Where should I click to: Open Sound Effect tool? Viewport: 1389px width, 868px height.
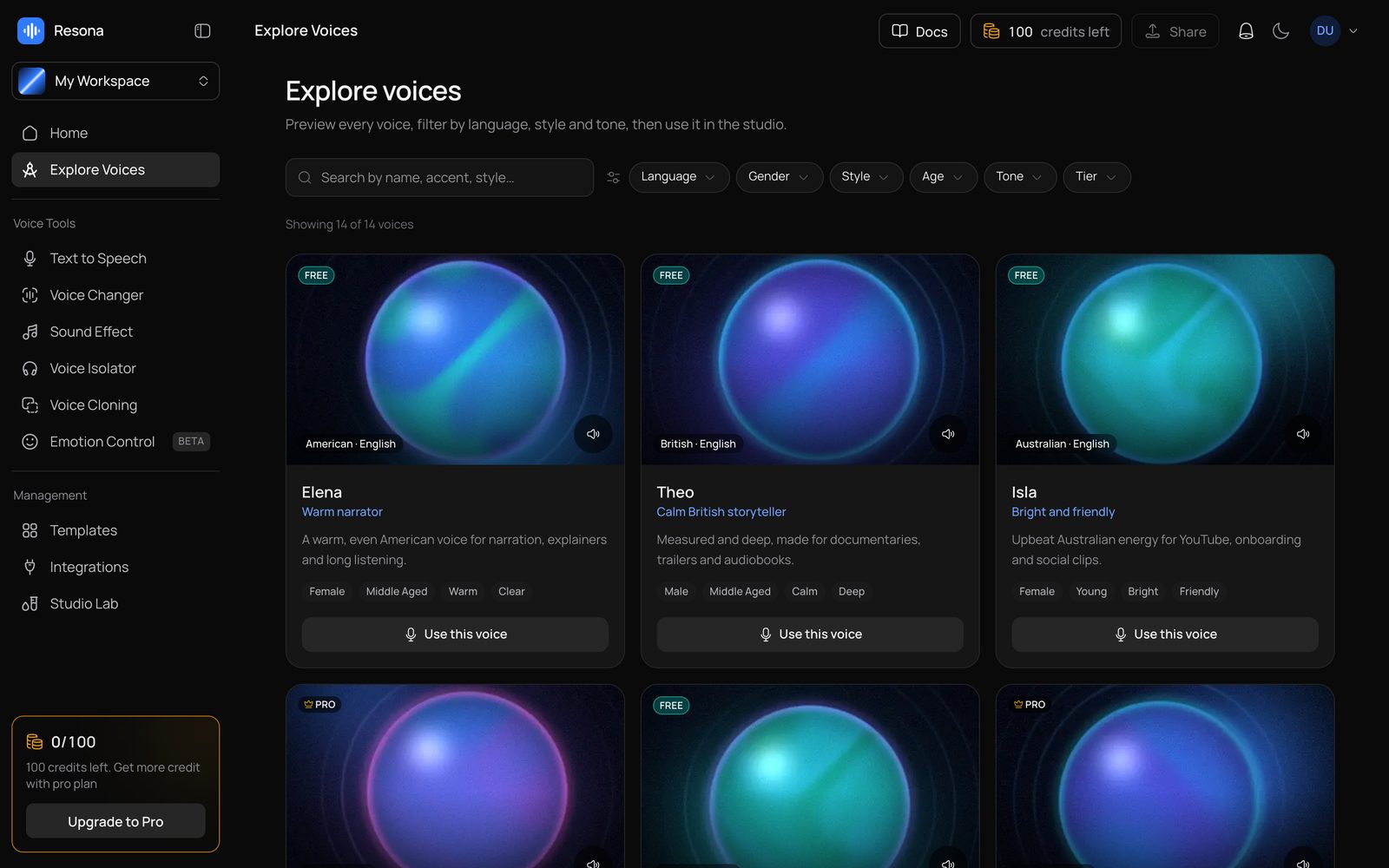(x=115, y=332)
